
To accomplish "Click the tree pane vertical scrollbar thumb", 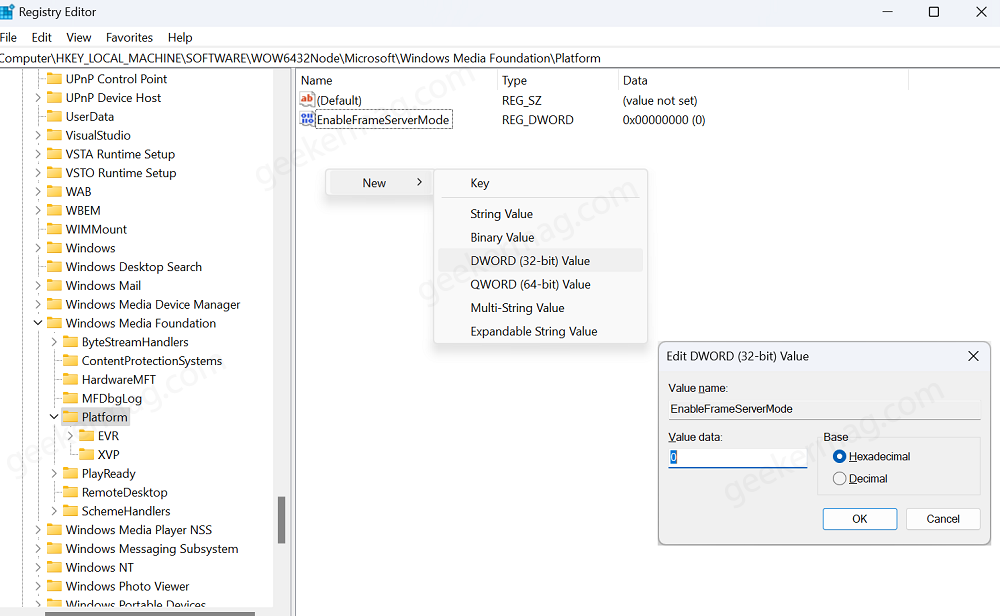I will (x=281, y=520).
